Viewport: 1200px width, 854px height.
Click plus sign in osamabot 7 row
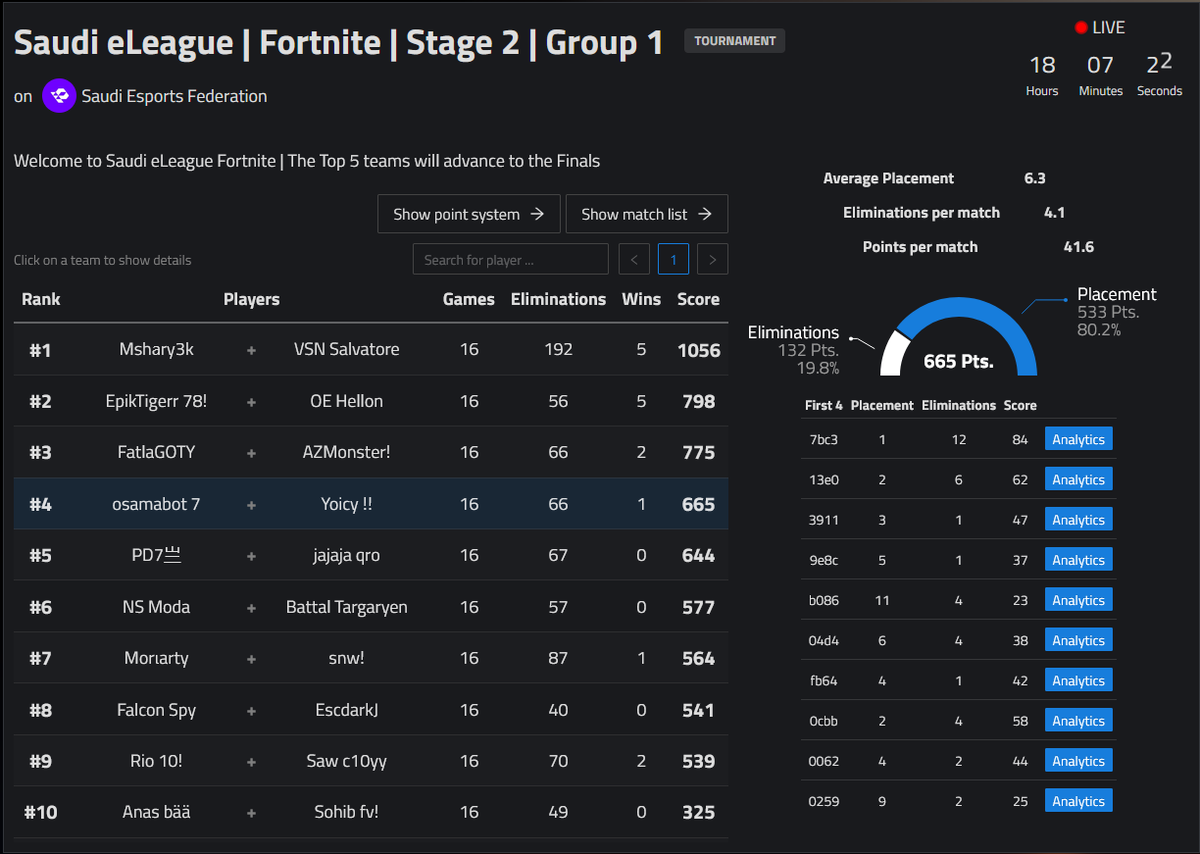pos(252,505)
